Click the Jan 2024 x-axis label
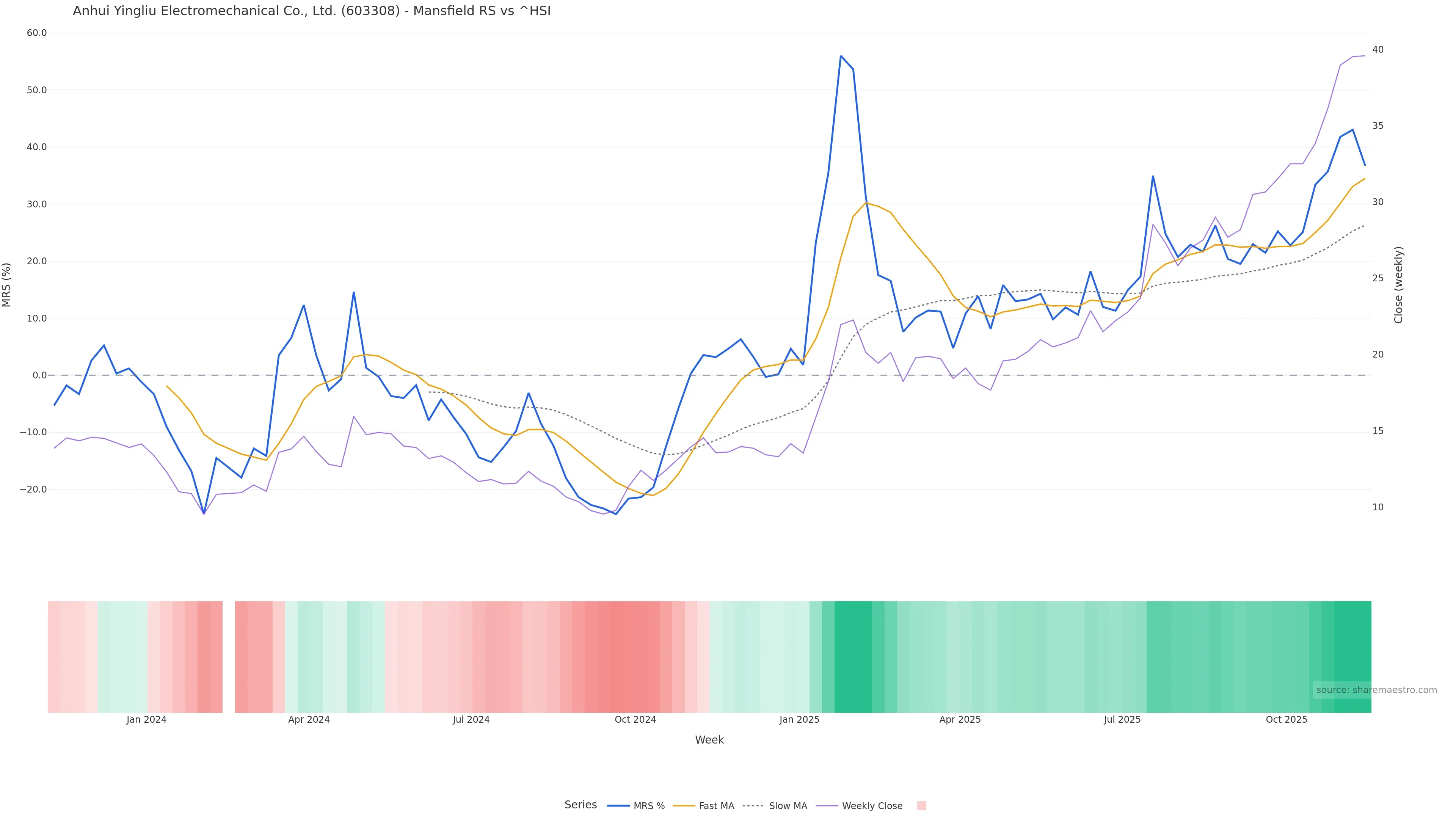The image size is (1456, 819). point(146,720)
